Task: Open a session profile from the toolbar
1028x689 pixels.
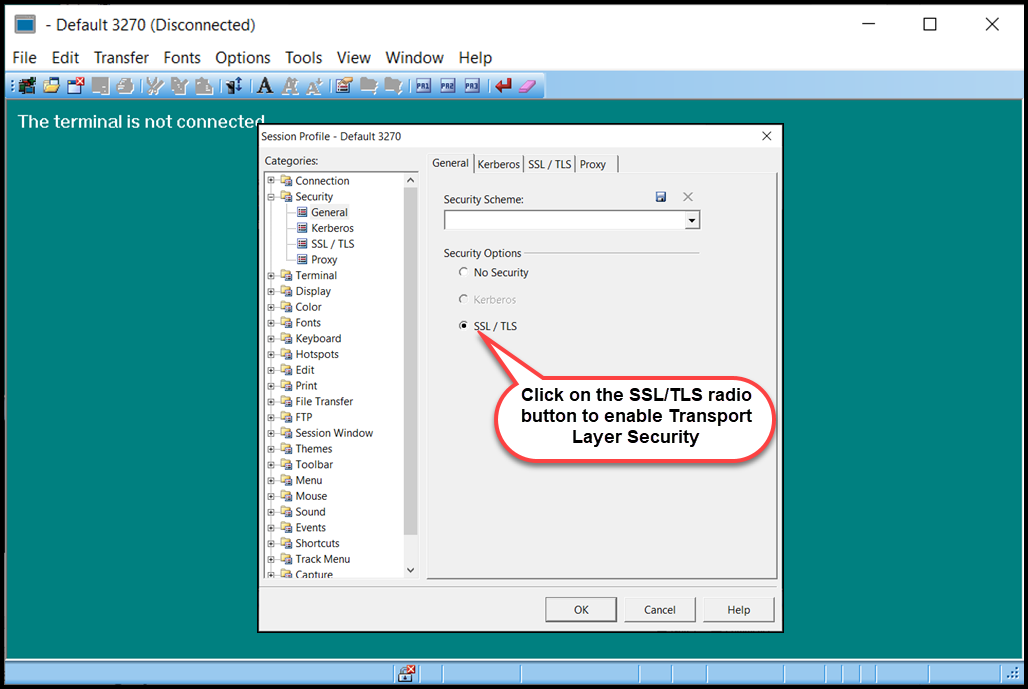Action: click(50, 85)
